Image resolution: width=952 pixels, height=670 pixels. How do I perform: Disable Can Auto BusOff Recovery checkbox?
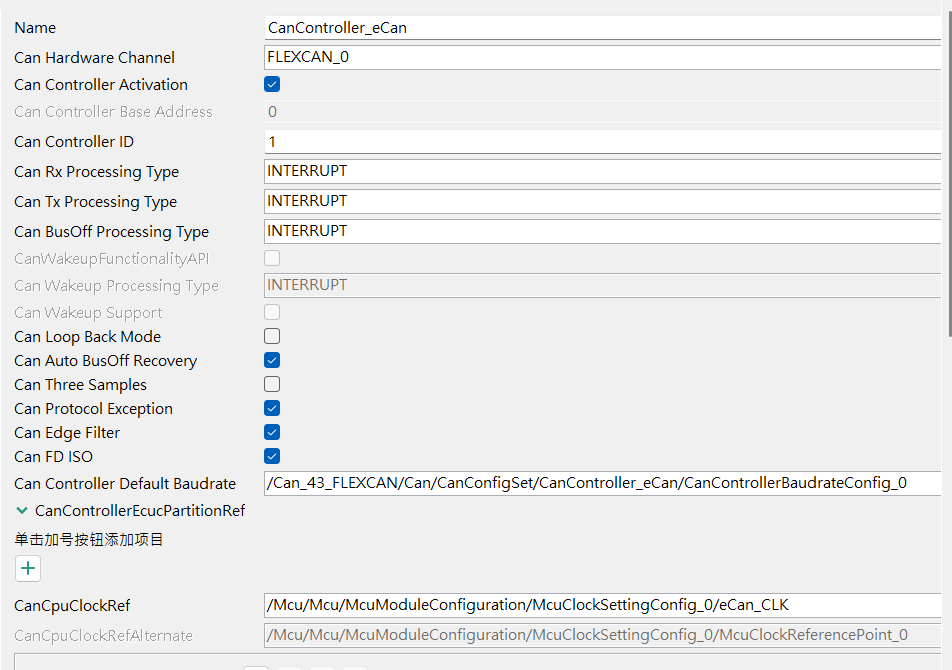click(272, 360)
